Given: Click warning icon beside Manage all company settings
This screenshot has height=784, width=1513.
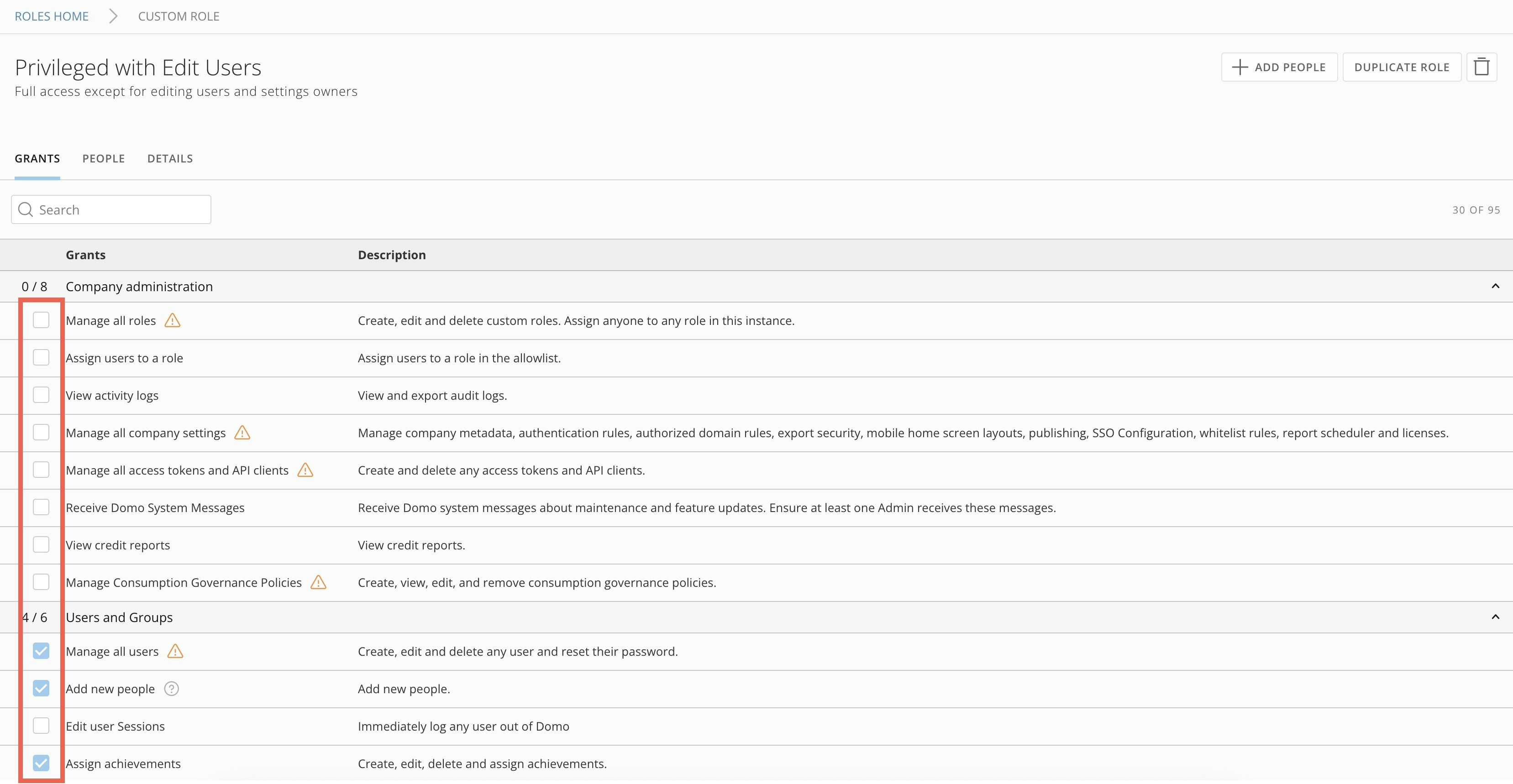Looking at the screenshot, I should (242, 433).
